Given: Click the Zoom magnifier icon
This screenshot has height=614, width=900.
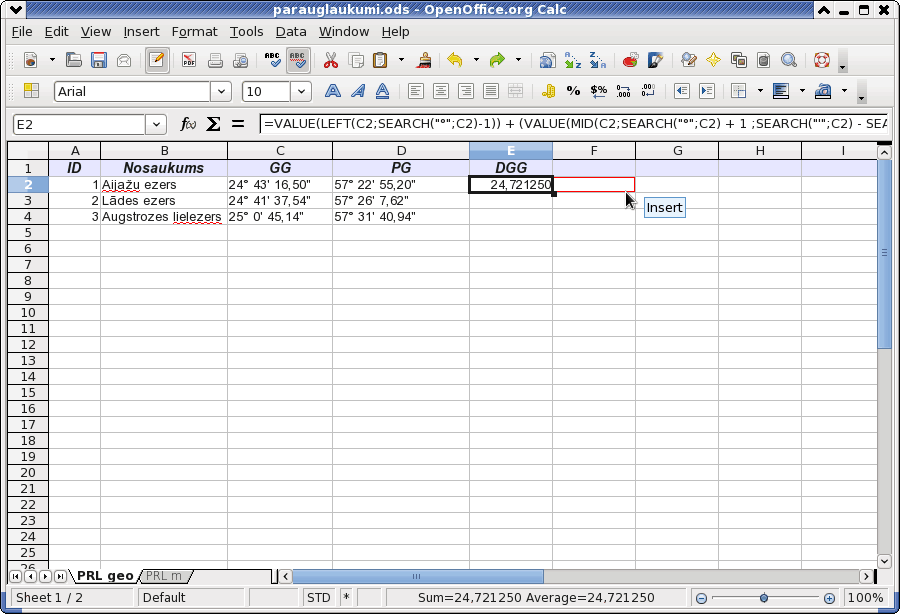Looking at the screenshot, I should [789, 60].
